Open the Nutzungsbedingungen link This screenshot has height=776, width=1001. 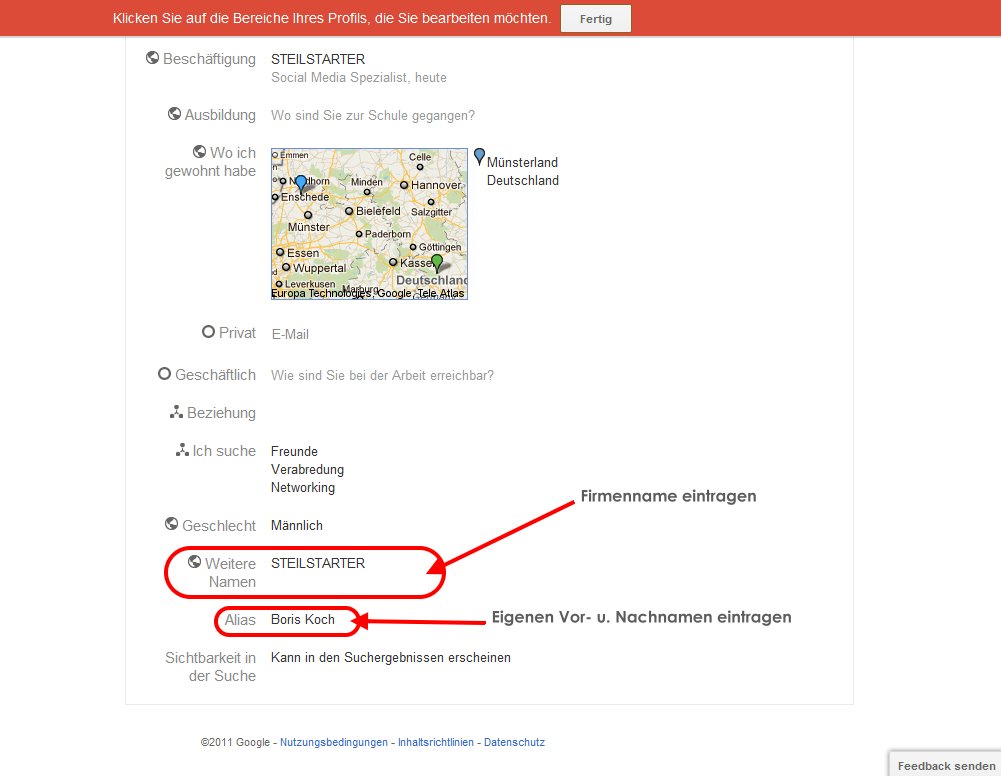click(334, 742)
